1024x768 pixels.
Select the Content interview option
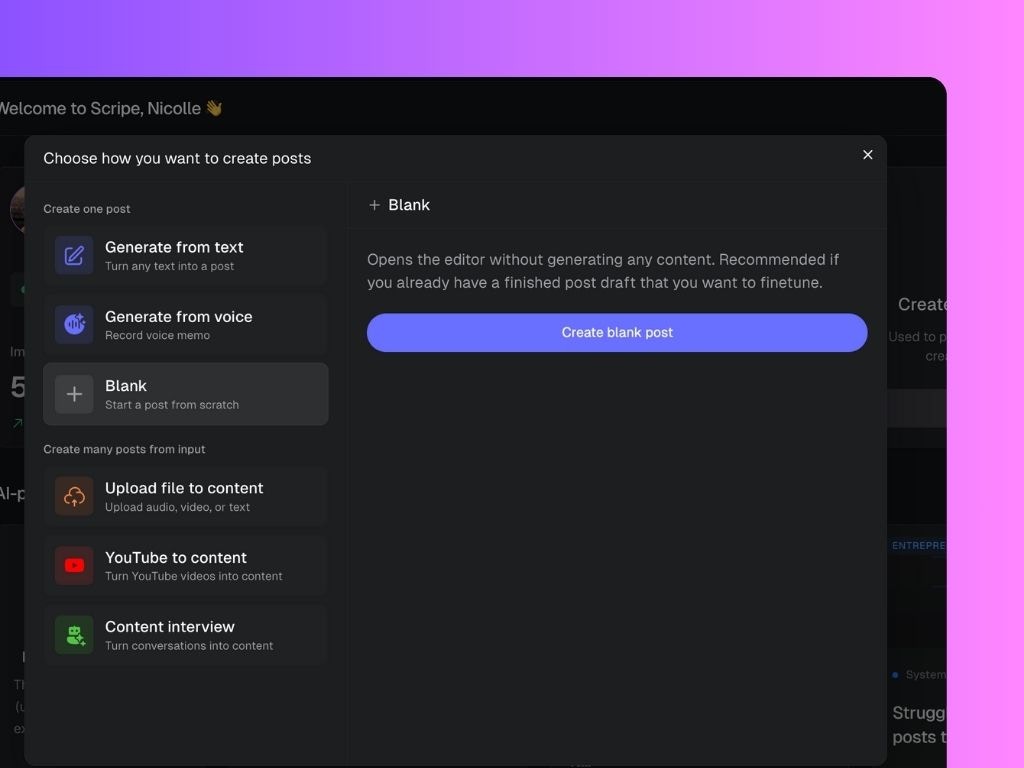pos(185,635)
